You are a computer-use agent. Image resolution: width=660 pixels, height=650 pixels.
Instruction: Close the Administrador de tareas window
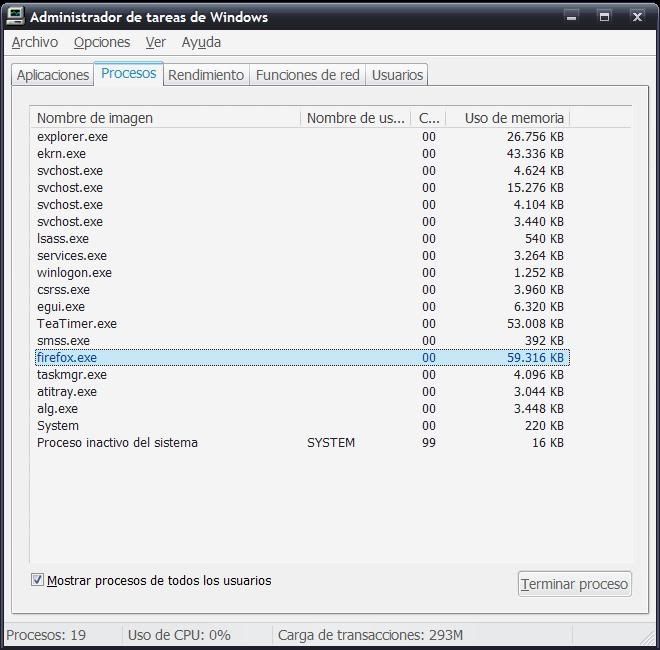[x=637, y=17]
